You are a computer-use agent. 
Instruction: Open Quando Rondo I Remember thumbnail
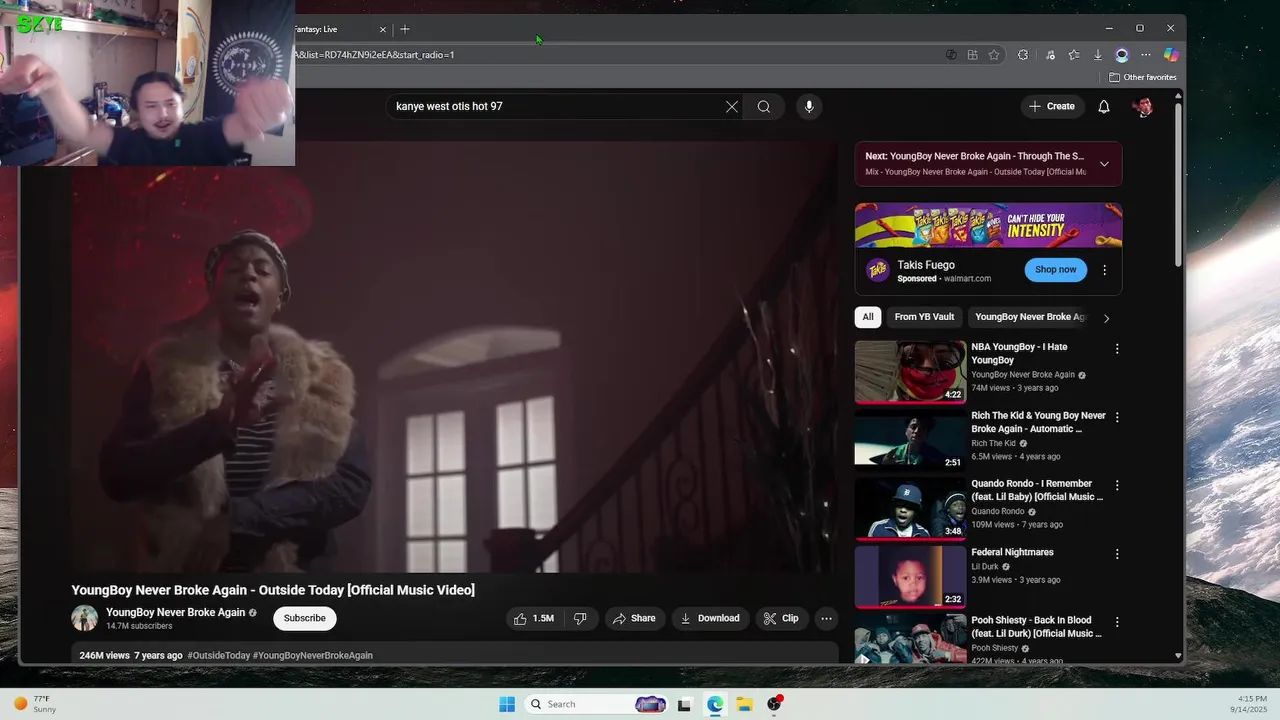point(910,508)
